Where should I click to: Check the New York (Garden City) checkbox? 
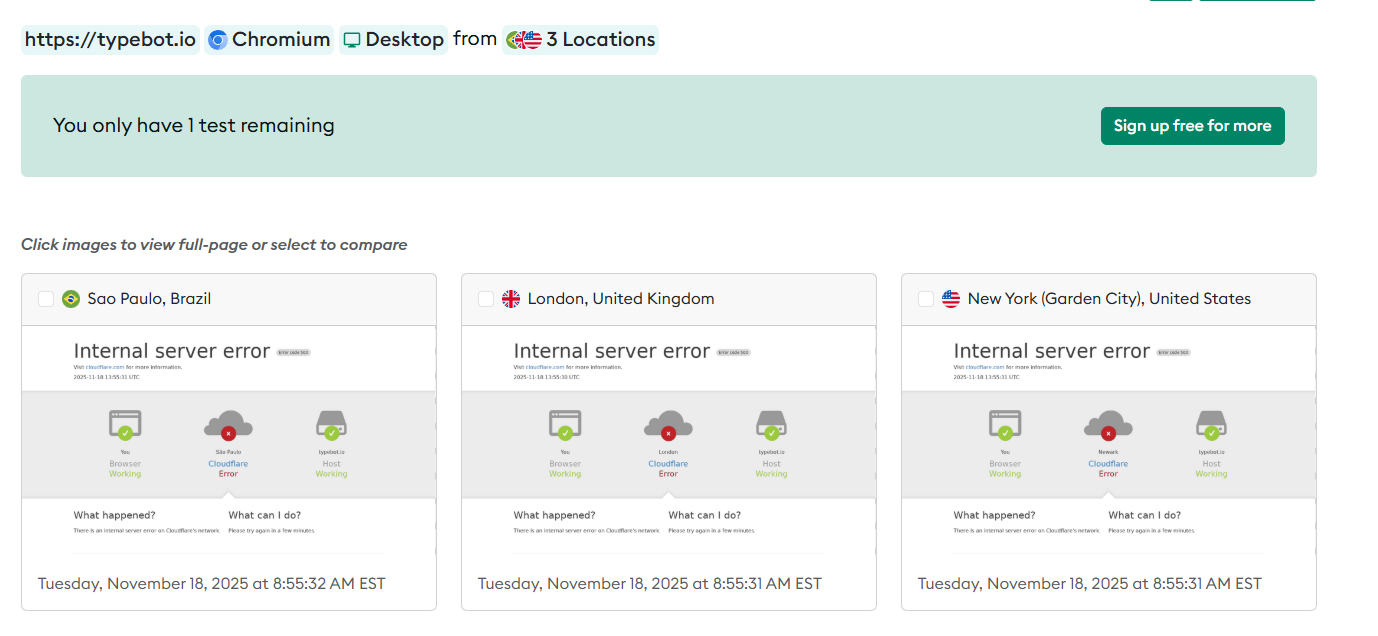[926, 299]
